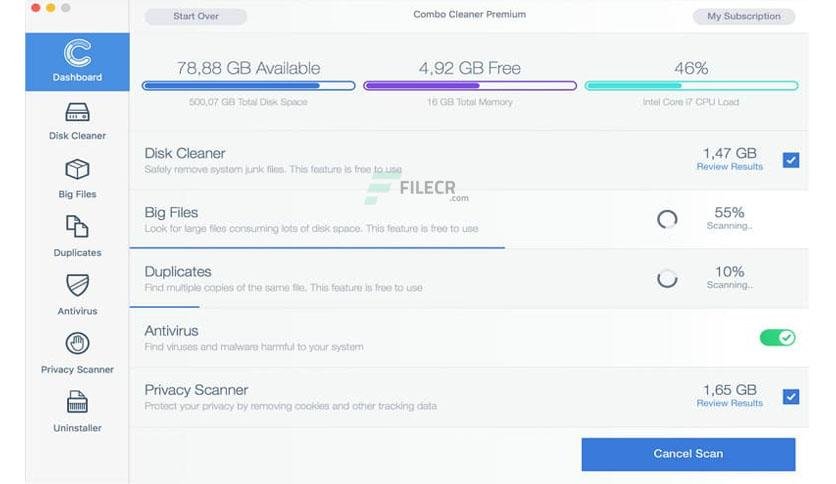Click the Duplicates scanning spinner

[x=667, y=278]
